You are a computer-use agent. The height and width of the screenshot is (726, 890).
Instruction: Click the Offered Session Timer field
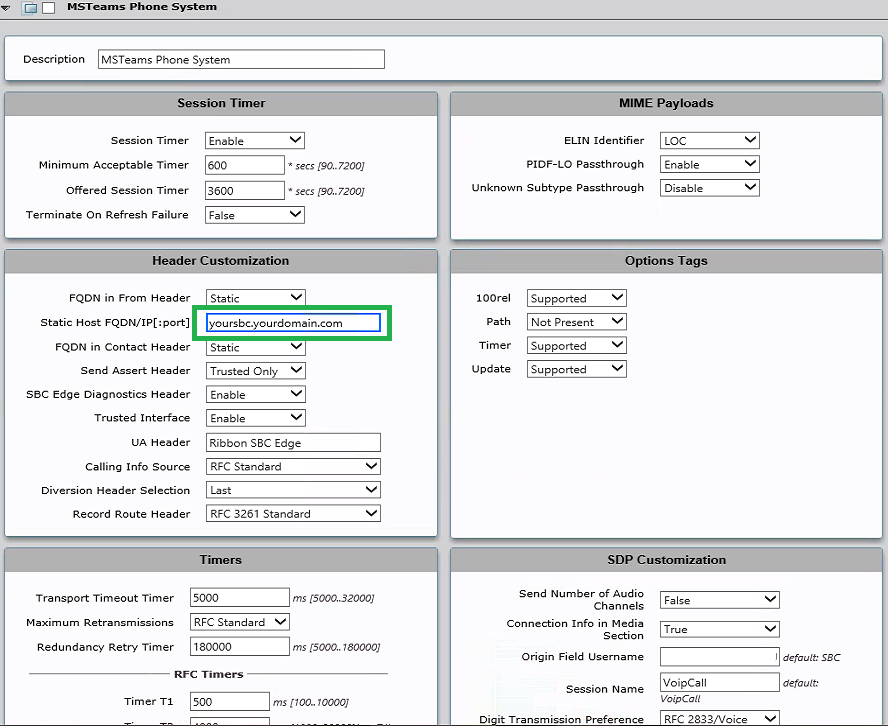point(245,190)
